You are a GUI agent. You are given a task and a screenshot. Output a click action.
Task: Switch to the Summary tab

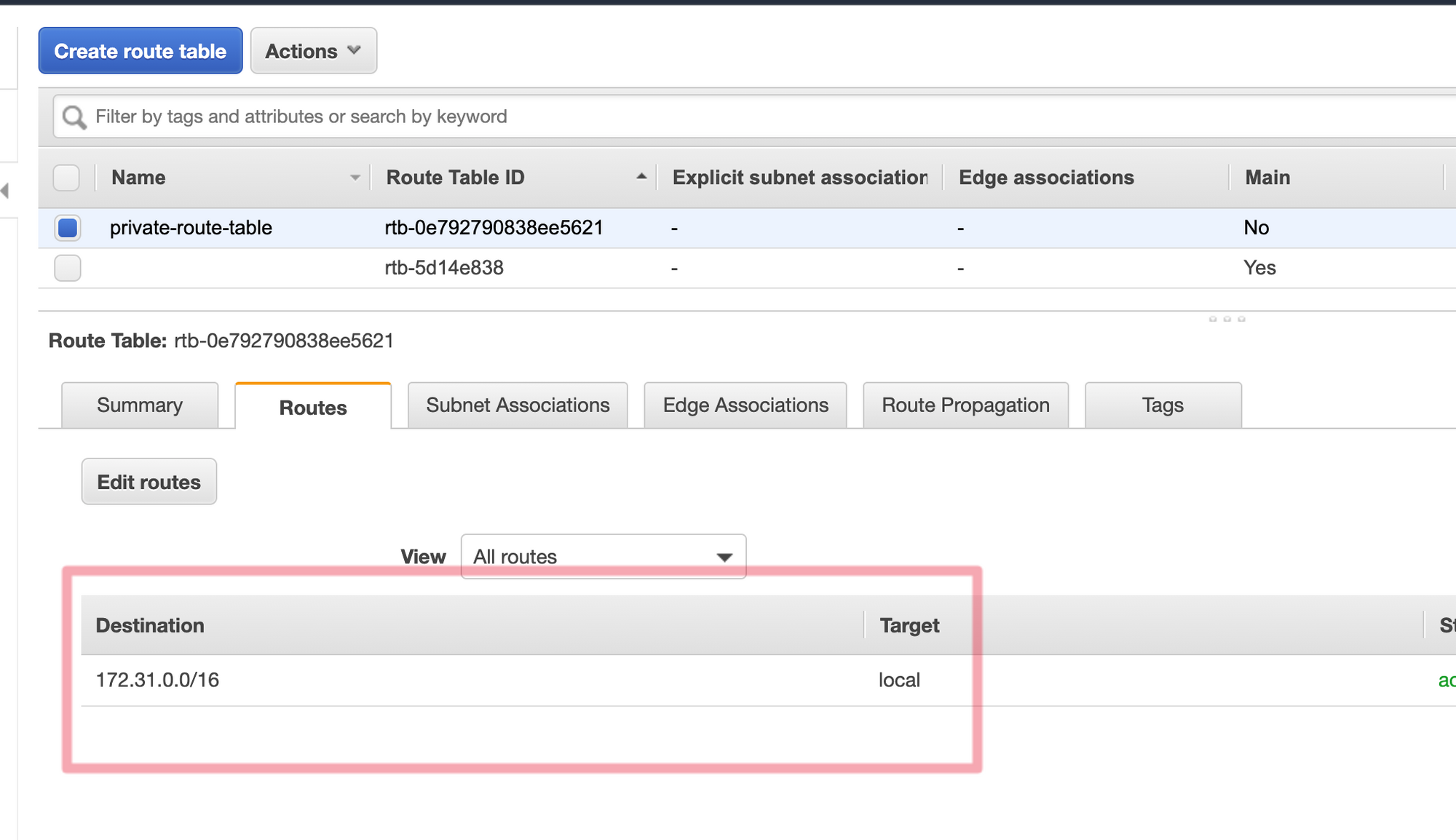140,405
